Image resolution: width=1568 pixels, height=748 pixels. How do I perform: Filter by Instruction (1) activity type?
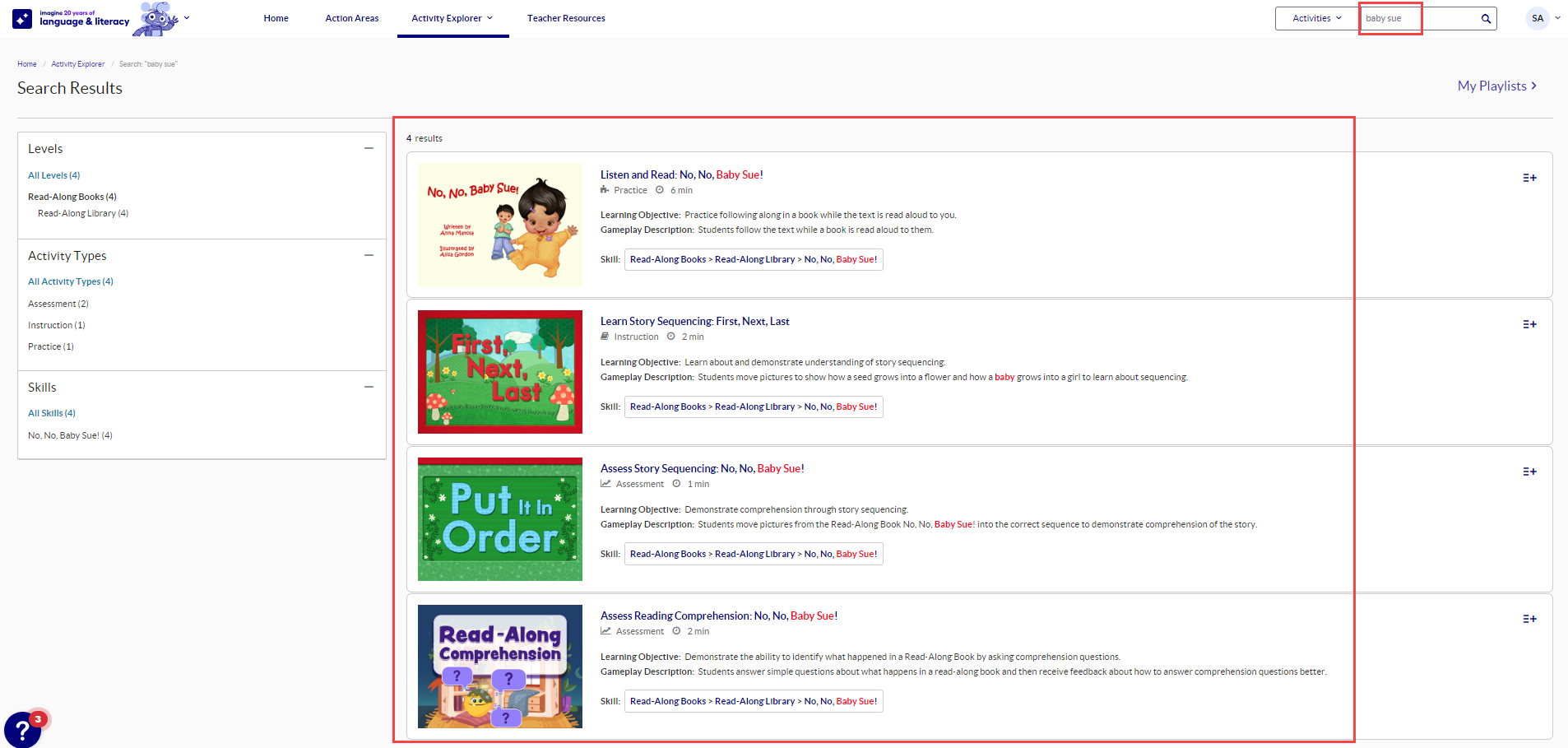pos(57,325)
